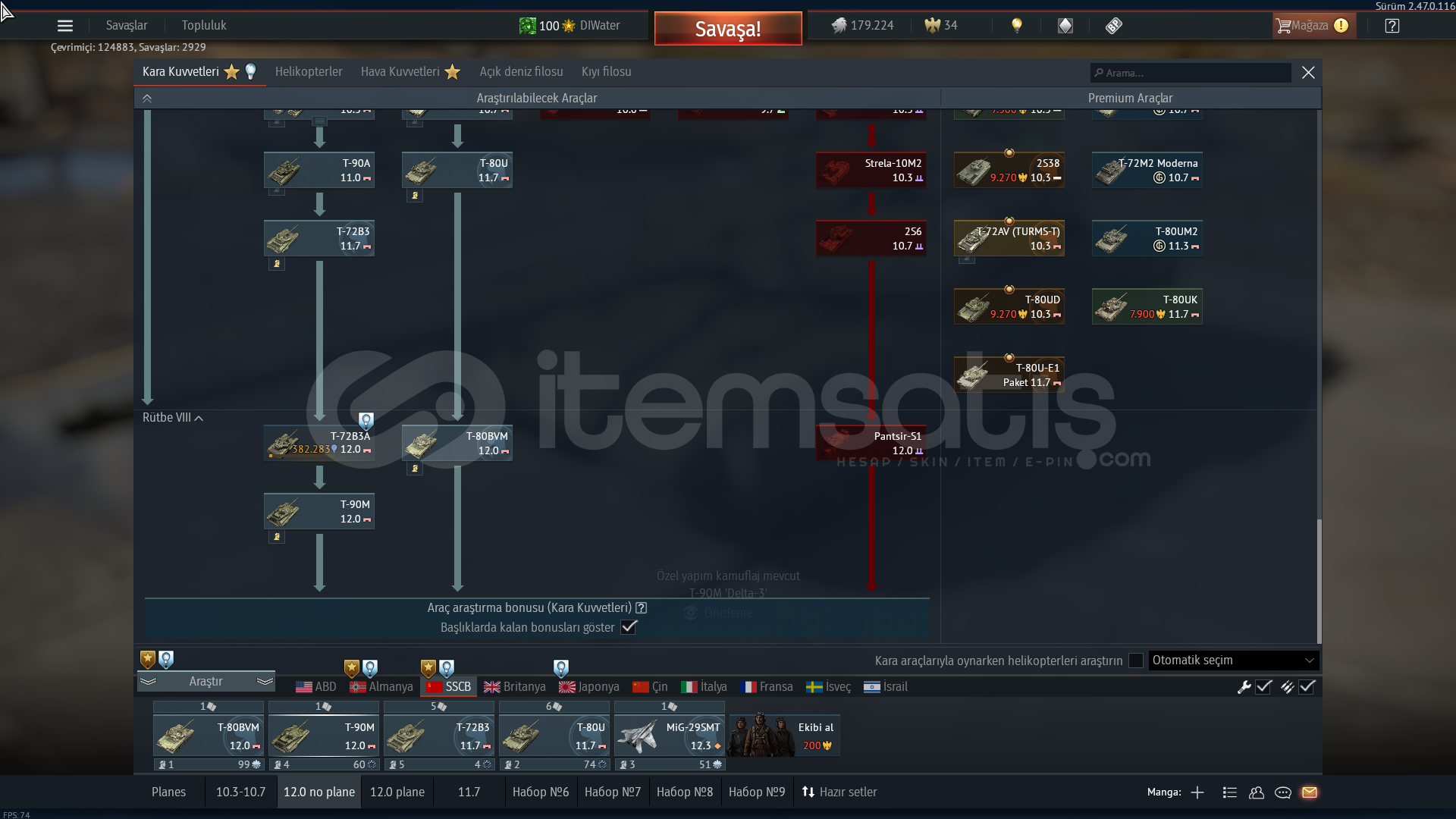Select premium T-80UK vehicle
This screenshot has width=1456, height=819.
pos(1147,306)
